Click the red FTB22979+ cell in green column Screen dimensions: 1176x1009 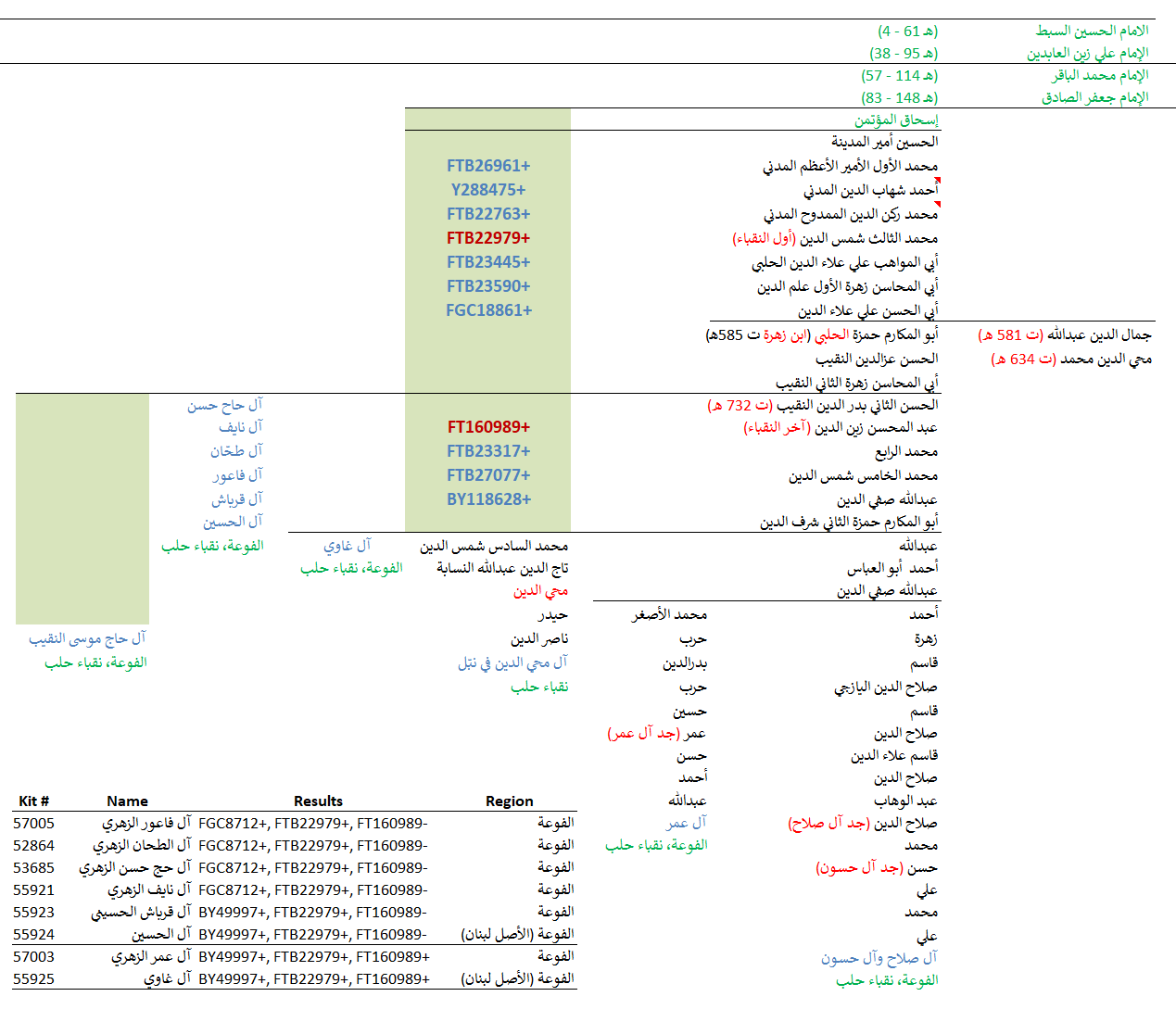488,238
